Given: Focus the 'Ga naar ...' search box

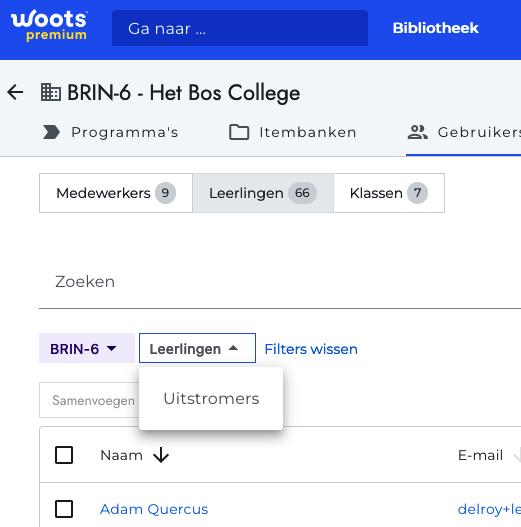Looking at the screenshot, I should (240, 28).
